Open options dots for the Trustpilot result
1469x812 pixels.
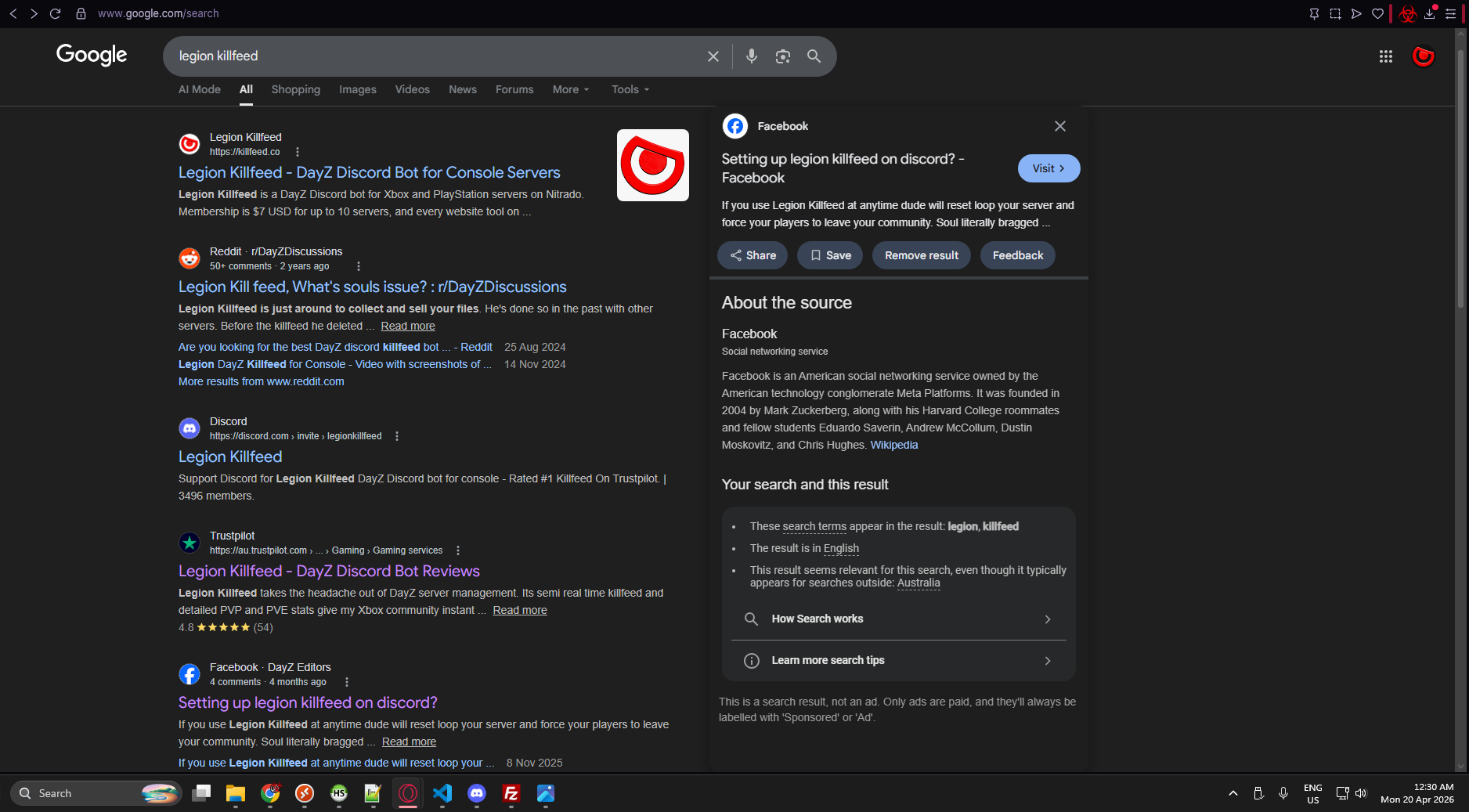click(x=458, y=550)
